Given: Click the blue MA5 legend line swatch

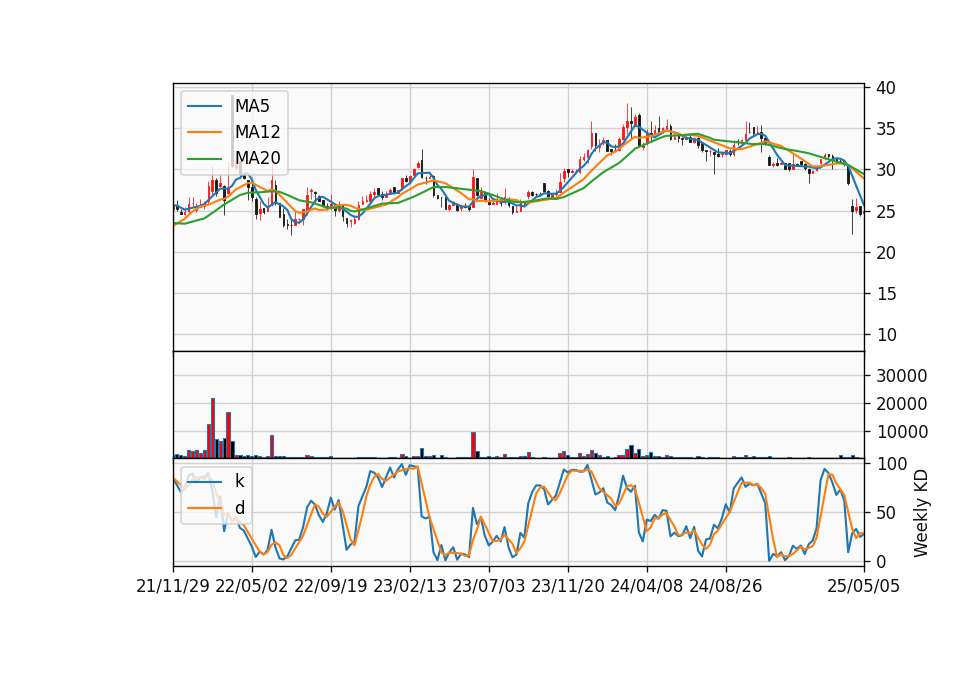Looking at the screenshot, I should click(204, 106).
